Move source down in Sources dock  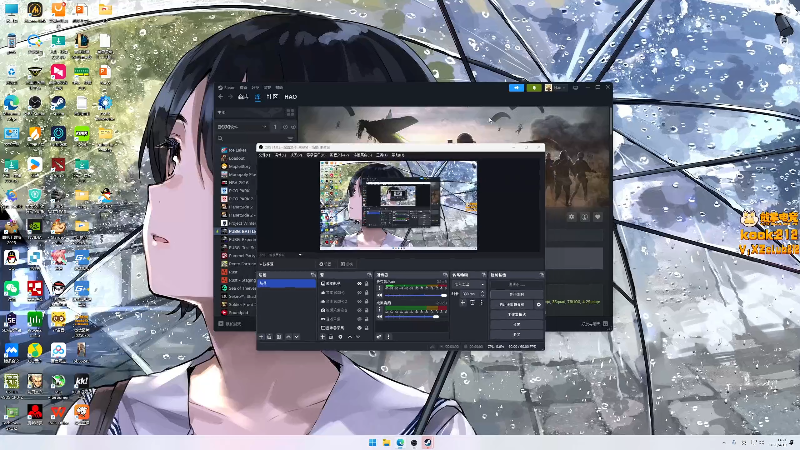pos(358,337)
